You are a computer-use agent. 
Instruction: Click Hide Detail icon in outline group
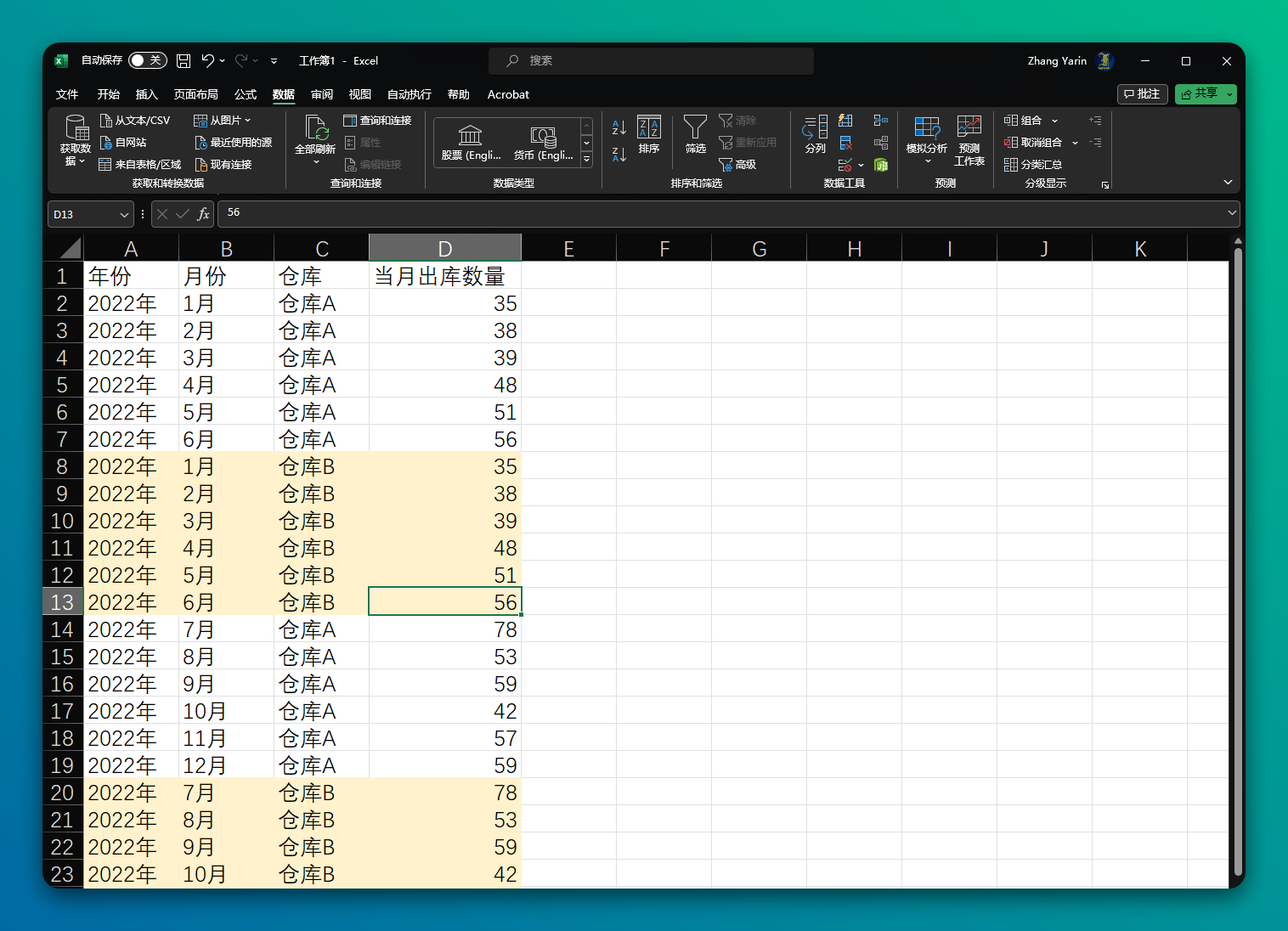[1095, 143]
